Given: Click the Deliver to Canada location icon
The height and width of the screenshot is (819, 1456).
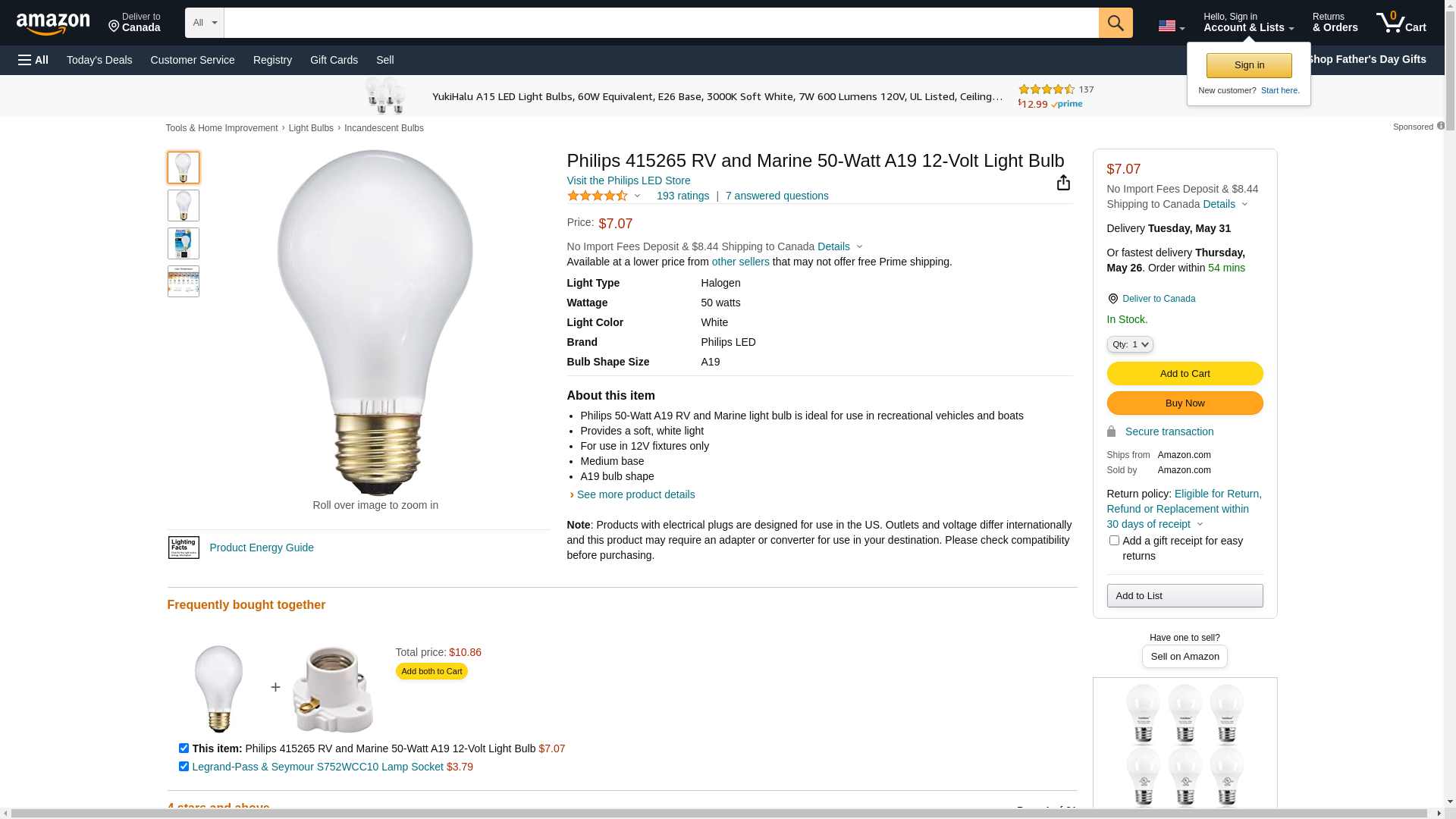Looking at the screenshot, I should [1112, 299].
